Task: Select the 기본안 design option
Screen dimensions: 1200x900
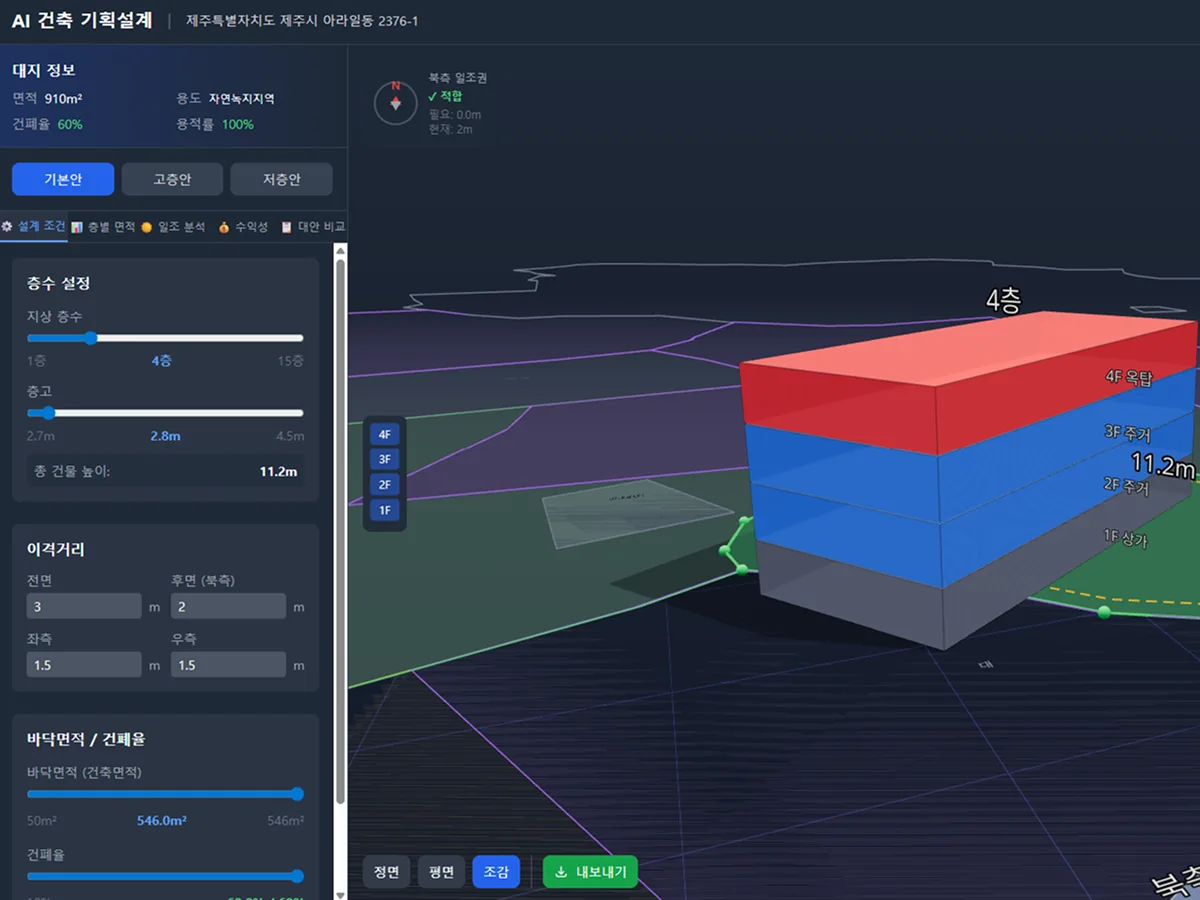Action: (62, 180)
